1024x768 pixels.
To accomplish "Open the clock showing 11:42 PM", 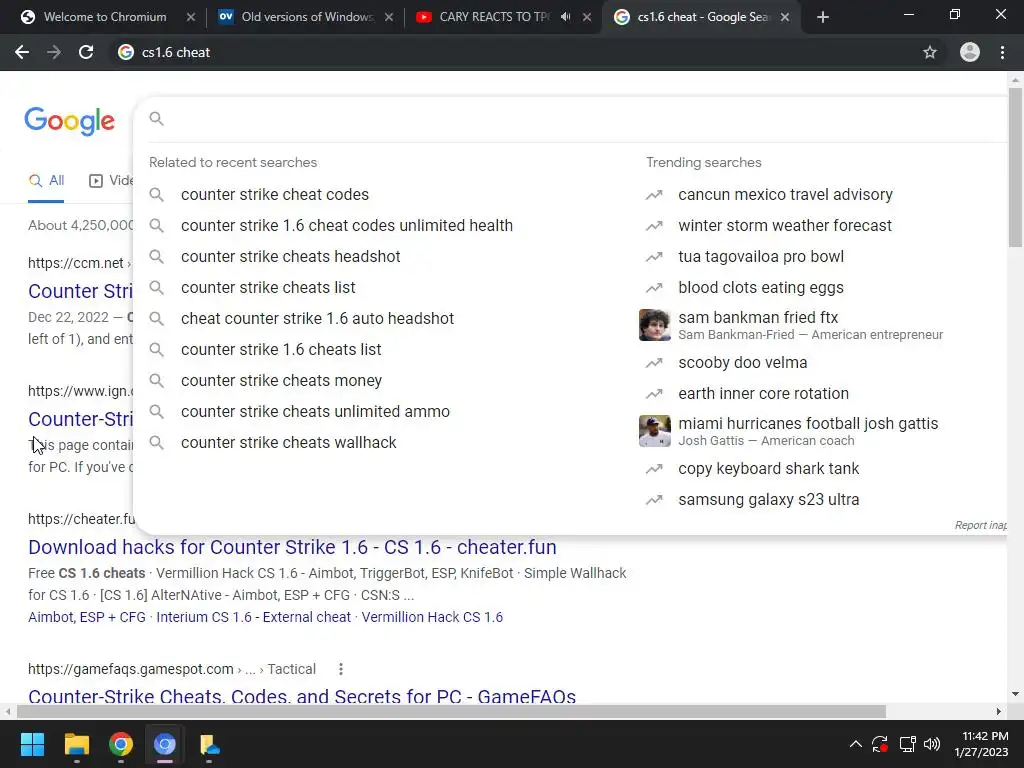I will 981,744.
